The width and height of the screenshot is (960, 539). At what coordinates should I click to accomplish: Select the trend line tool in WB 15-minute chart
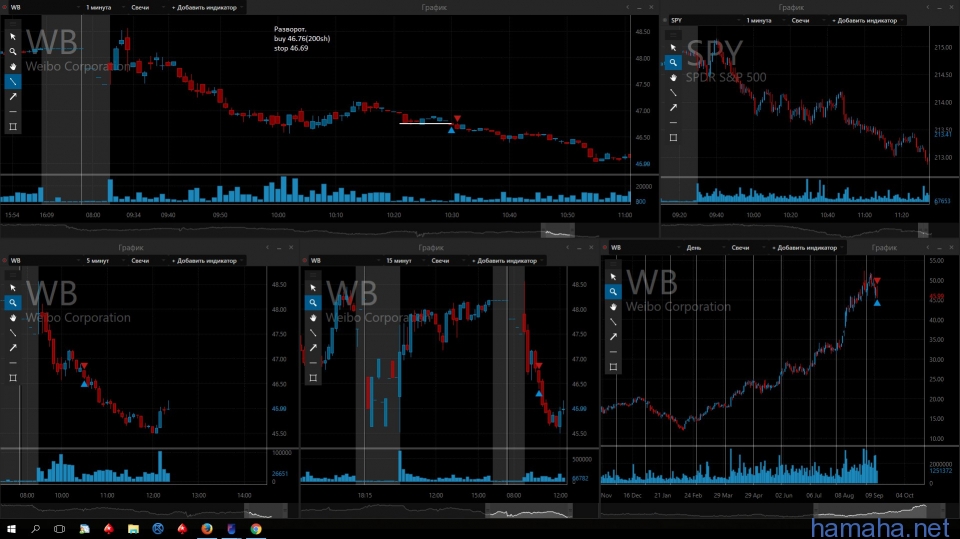pyautogui.click(x=313, y=333)
